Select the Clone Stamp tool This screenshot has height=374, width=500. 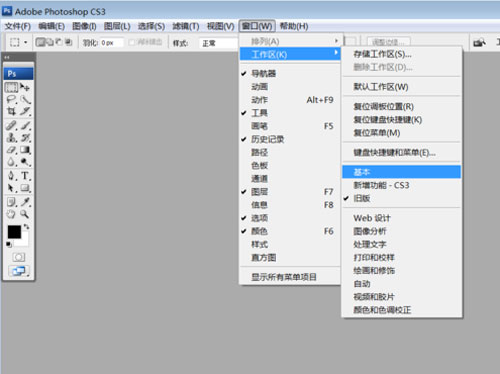[x=11, y=138]
